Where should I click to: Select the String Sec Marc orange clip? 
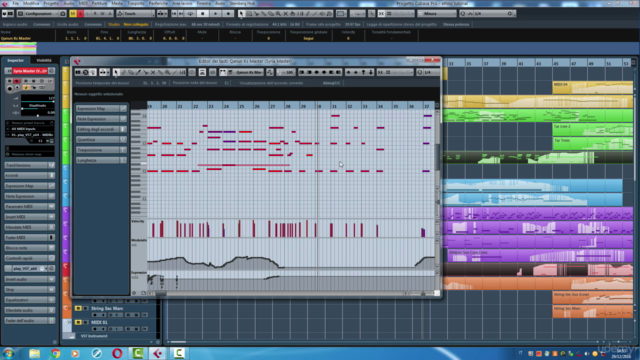tap(593, 311)
